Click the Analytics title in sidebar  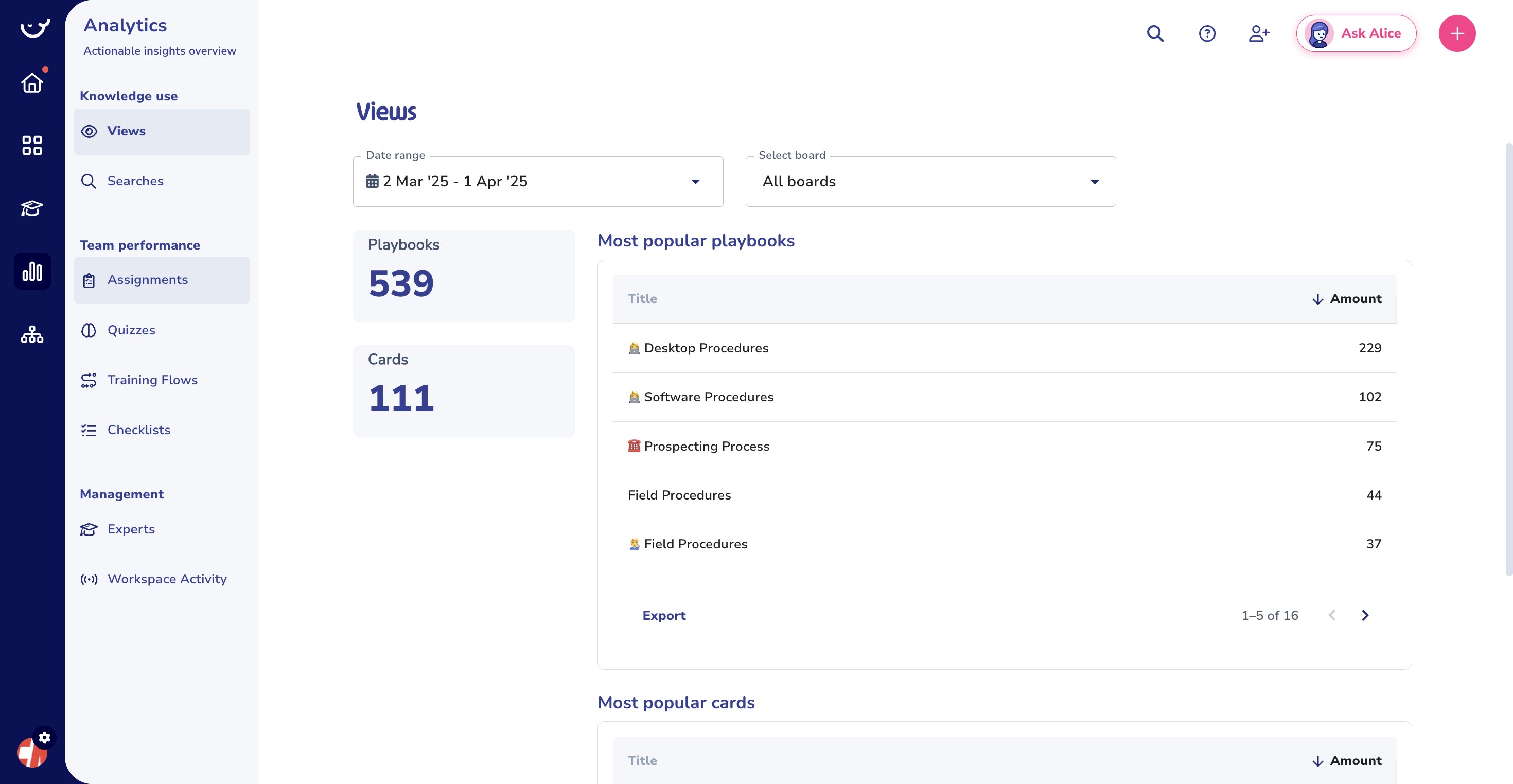[125, 25]
